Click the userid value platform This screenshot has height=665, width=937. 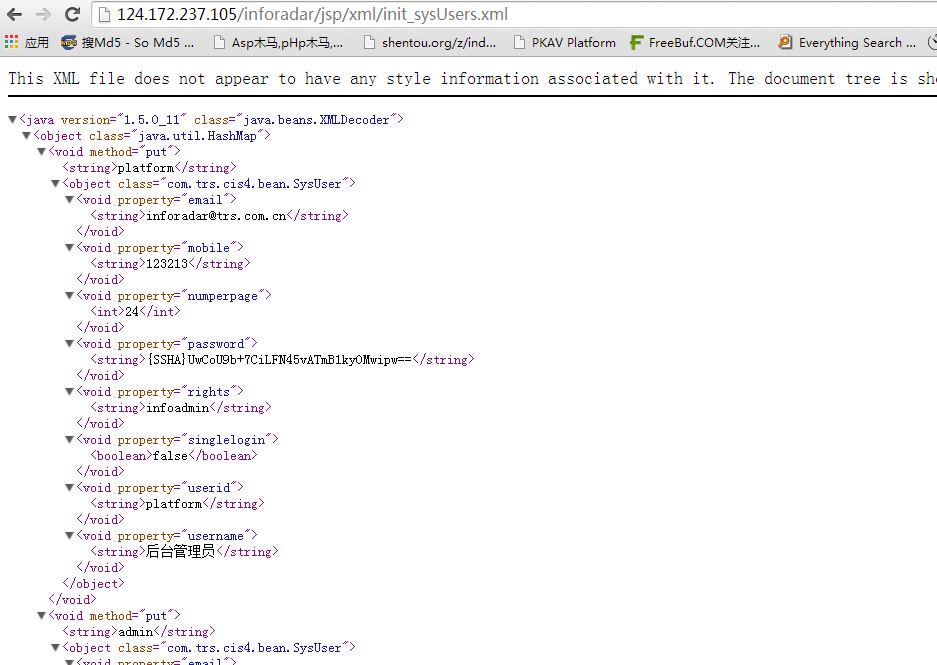click(x=174, y=504)
